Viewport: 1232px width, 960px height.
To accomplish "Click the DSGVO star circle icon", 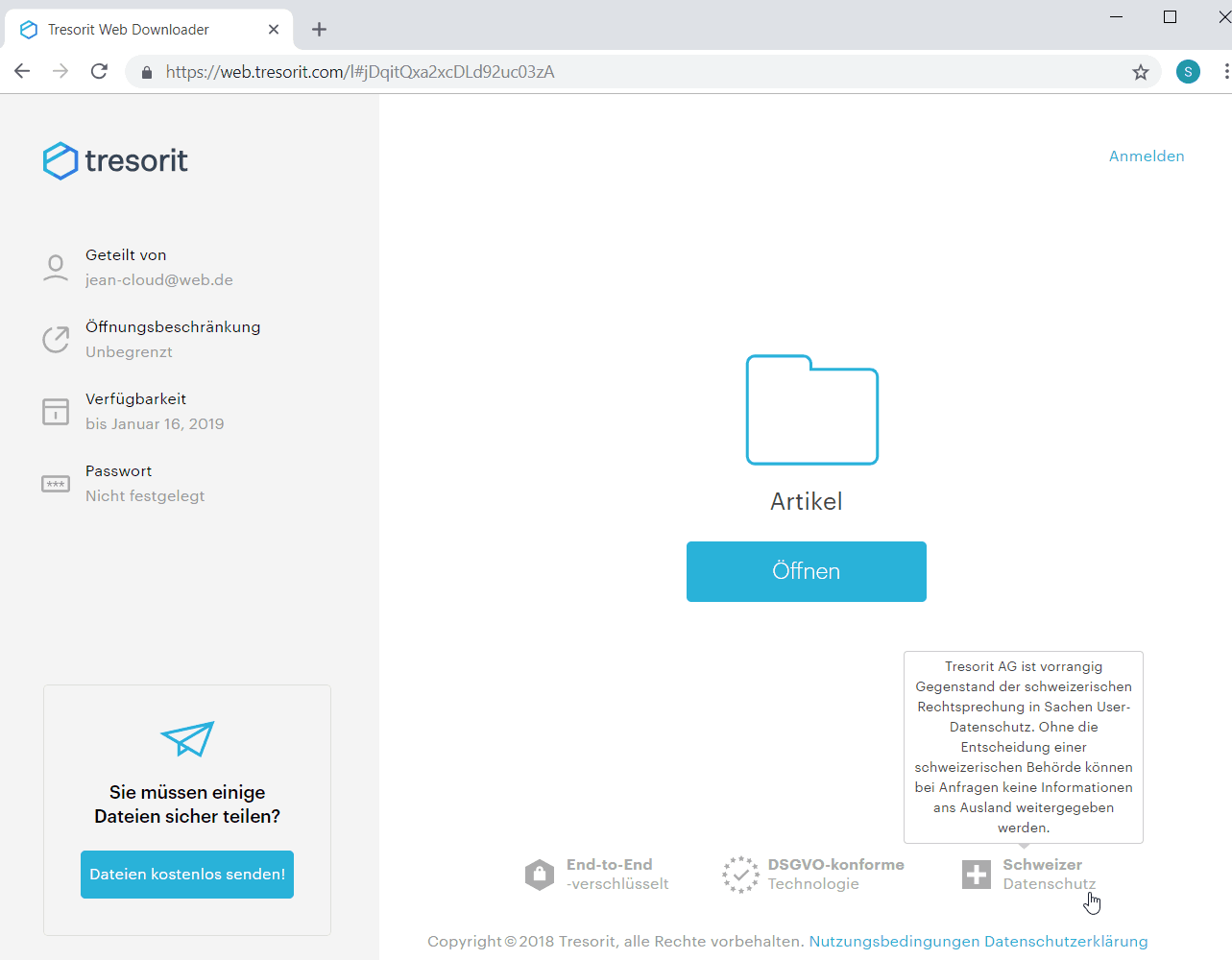I will [740, 875].
